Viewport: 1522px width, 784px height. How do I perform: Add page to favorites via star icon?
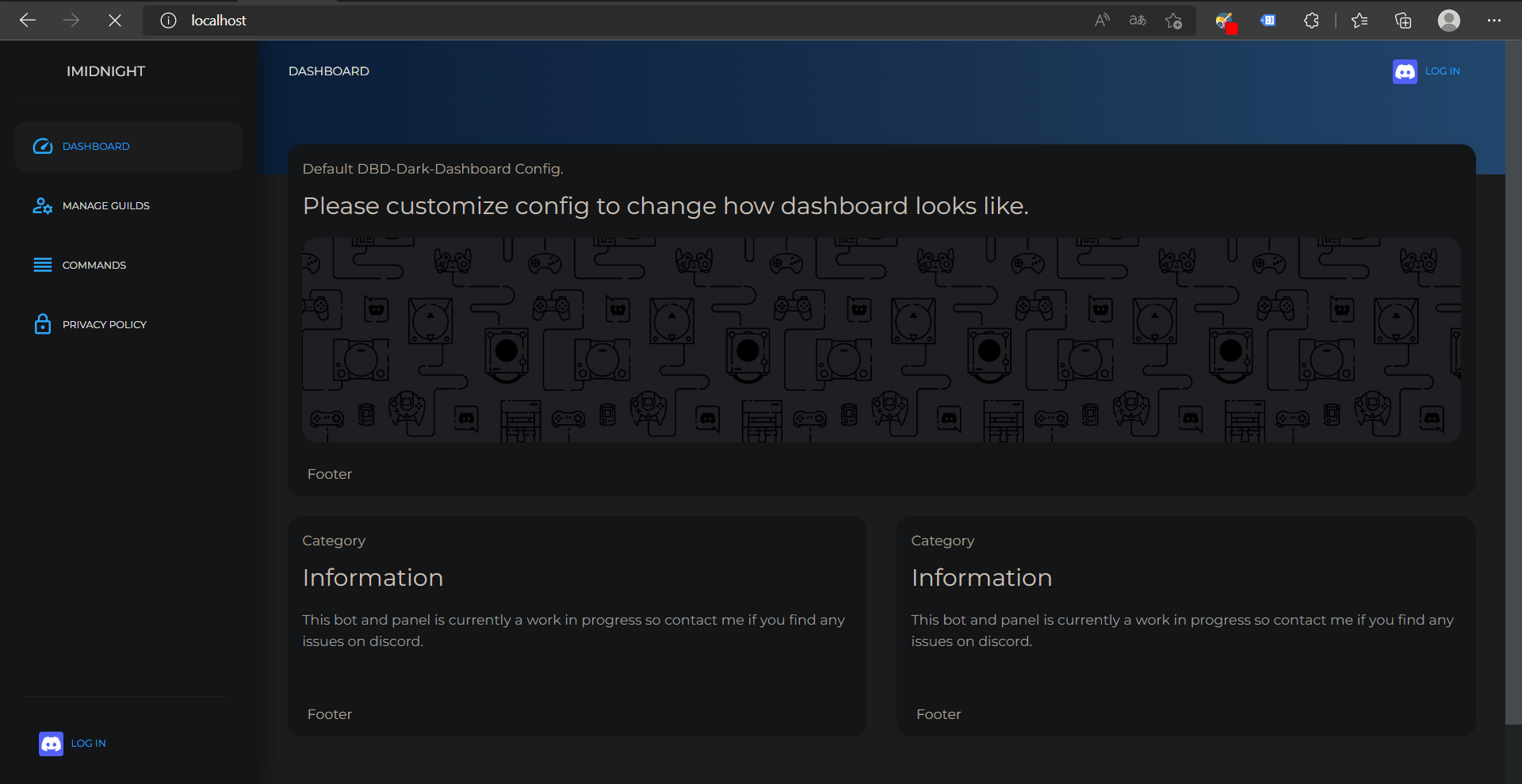[1175, 21]
